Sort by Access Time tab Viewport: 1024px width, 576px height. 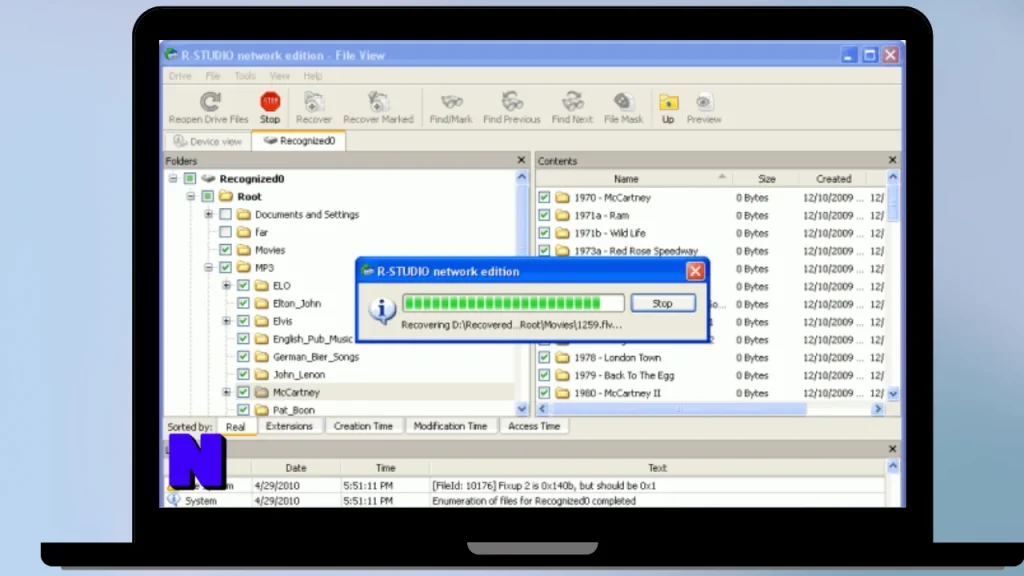[534, 426]
